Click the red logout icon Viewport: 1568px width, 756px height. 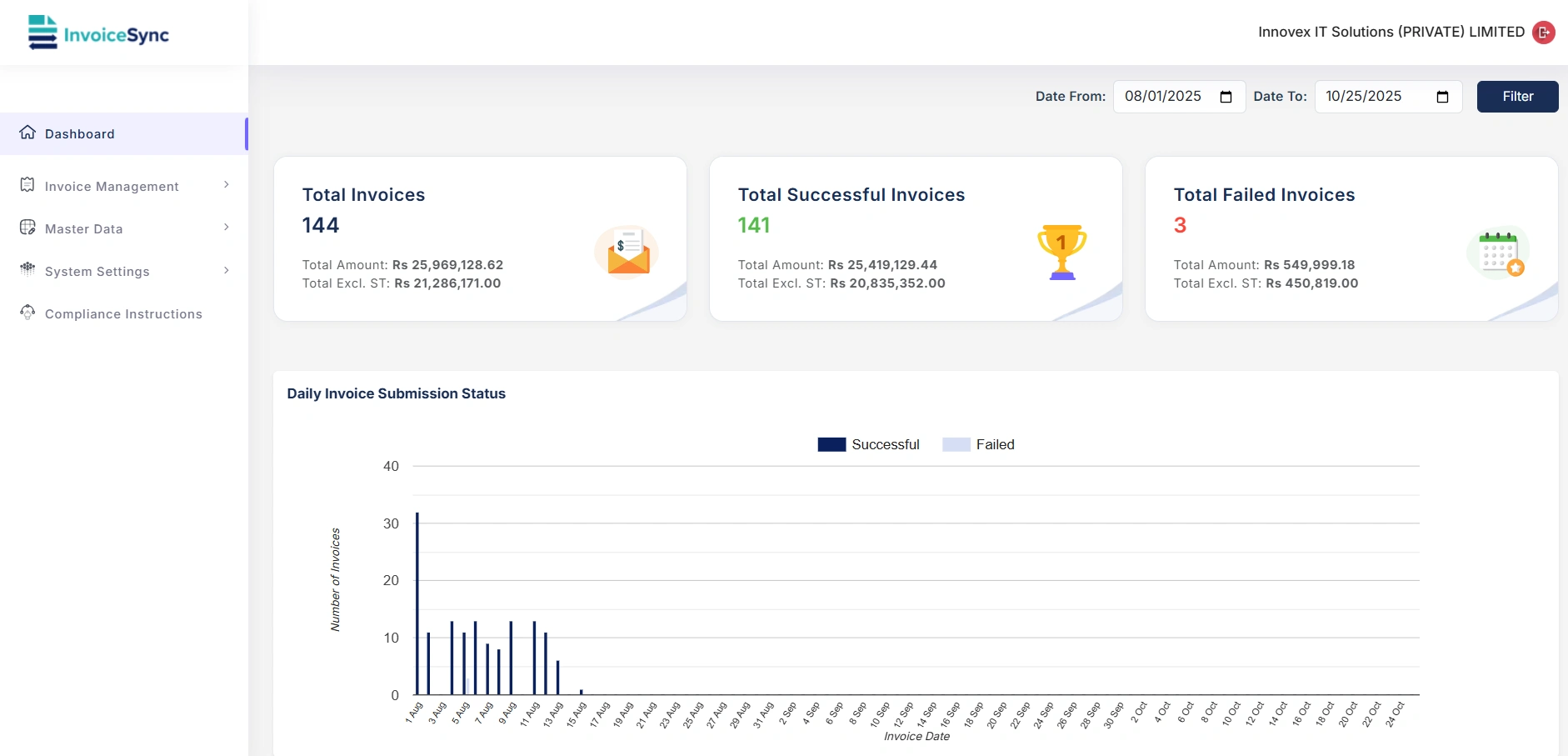(1543, 33)
